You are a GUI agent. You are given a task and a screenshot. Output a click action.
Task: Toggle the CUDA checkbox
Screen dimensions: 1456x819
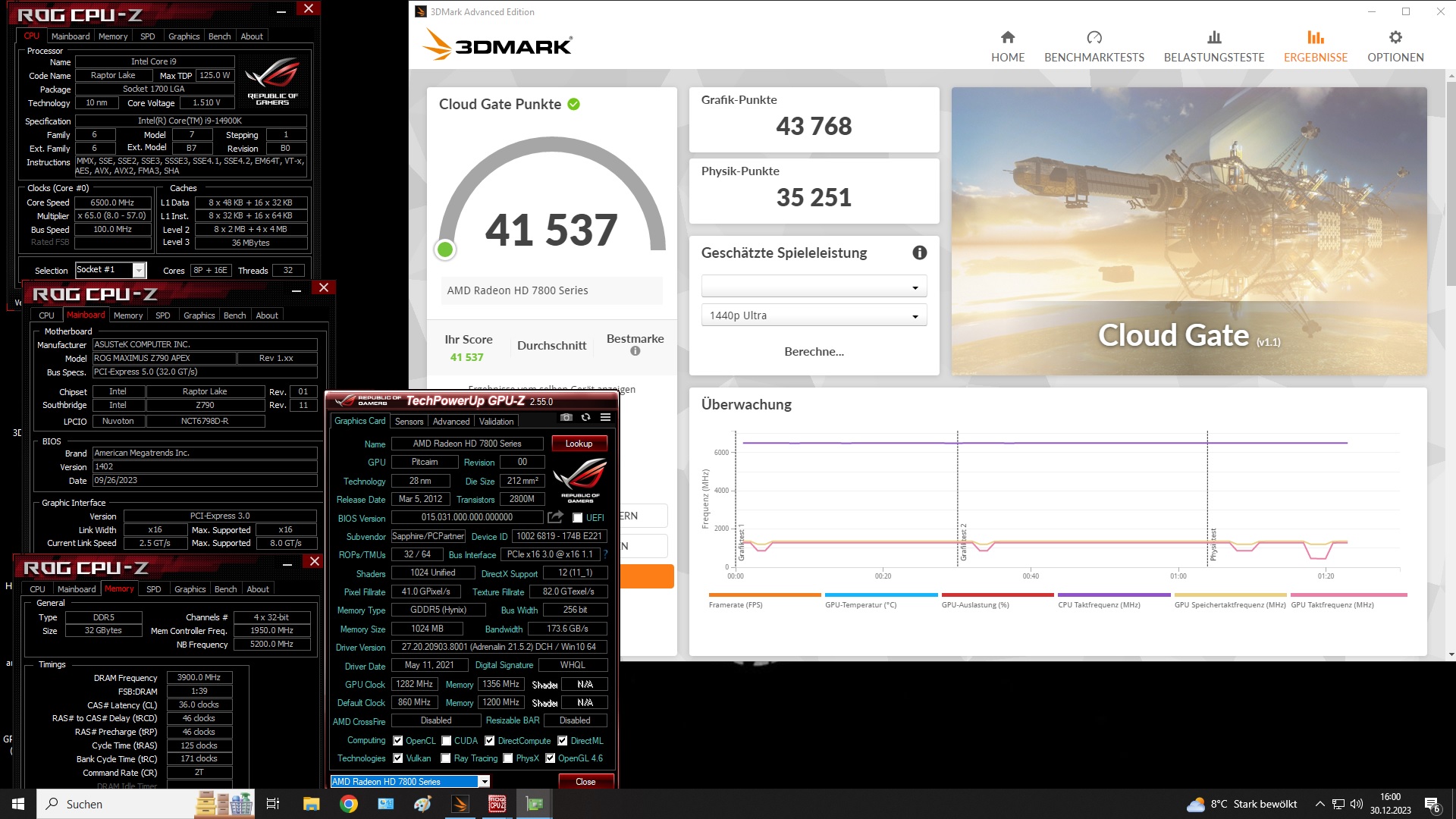click(x=447, y=741)
